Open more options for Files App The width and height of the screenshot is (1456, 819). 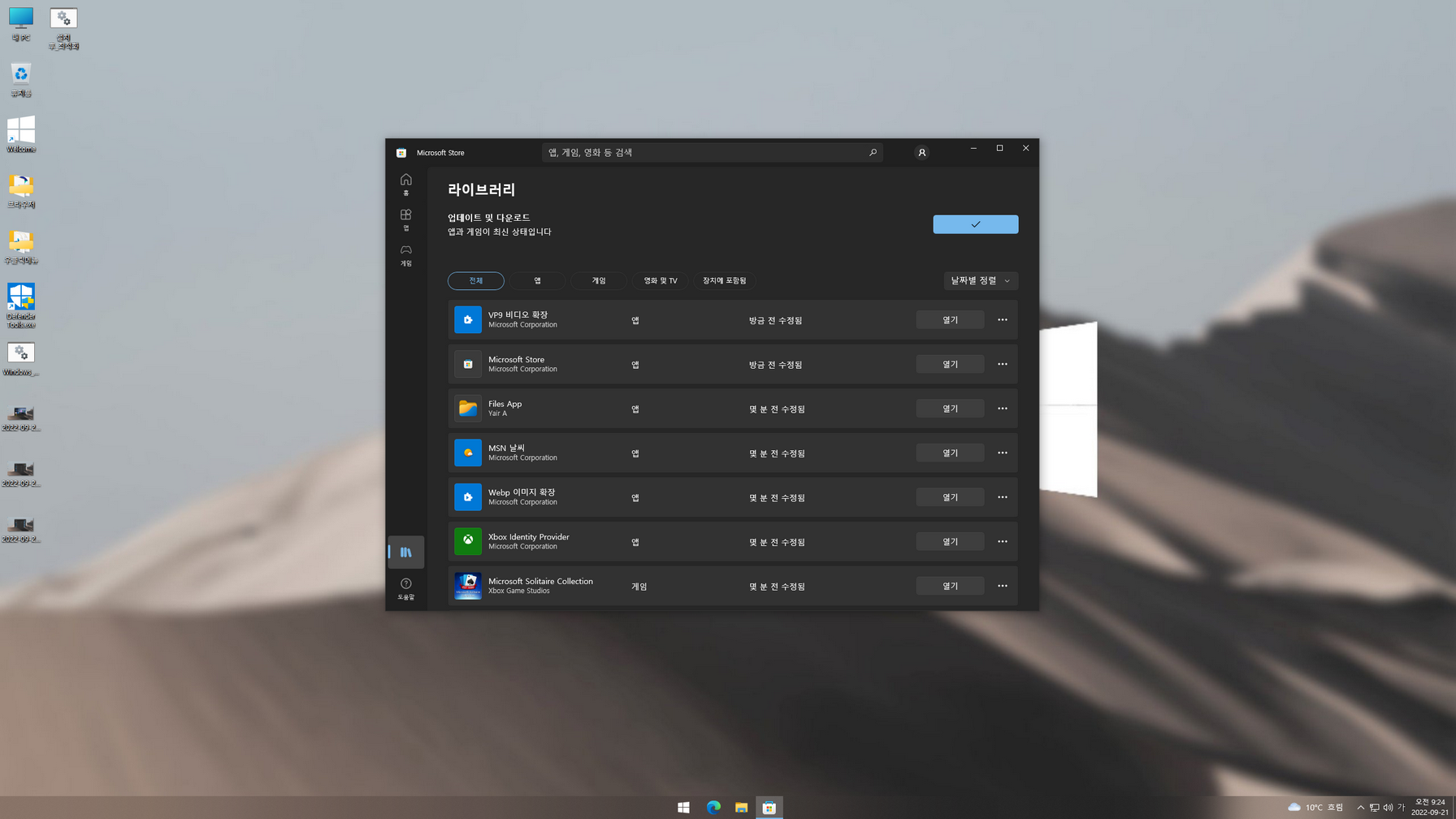point(1002,408)
